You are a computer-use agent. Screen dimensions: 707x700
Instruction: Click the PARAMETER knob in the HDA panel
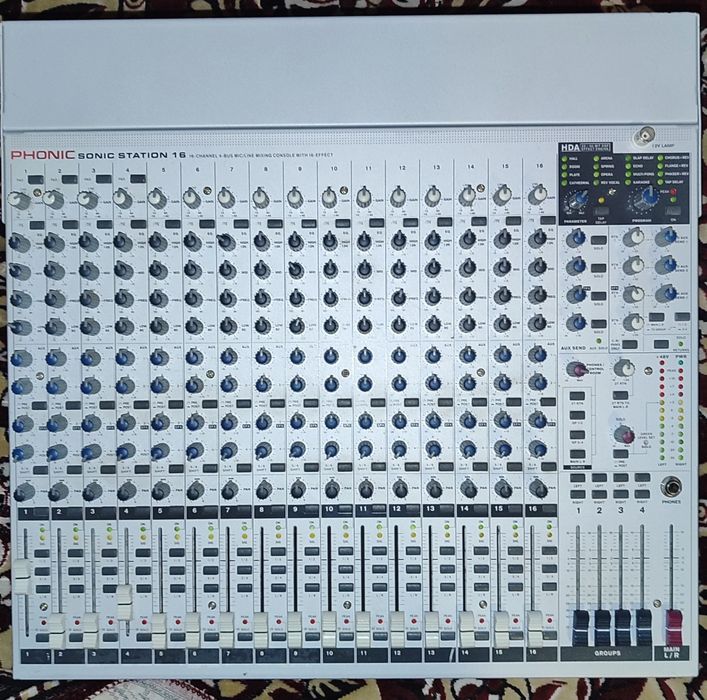(x=576, y=198)
